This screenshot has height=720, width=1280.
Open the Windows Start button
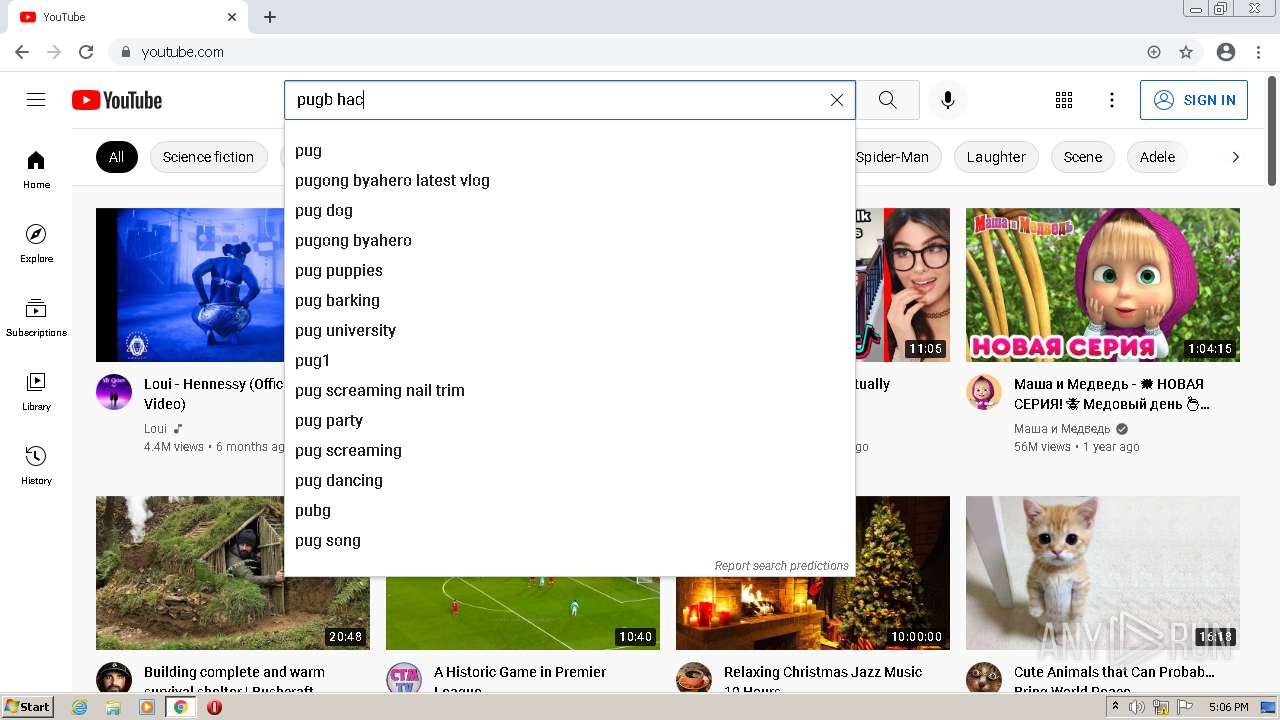tap(27, 707)
